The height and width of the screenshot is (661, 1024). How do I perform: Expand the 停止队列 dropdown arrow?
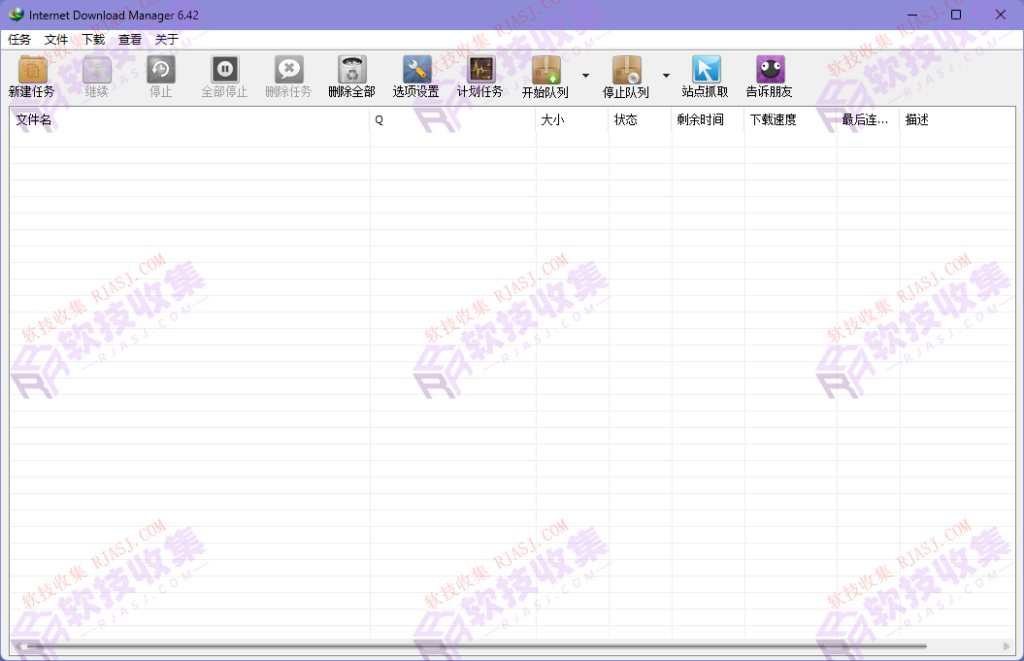click(x=668, y=76)
